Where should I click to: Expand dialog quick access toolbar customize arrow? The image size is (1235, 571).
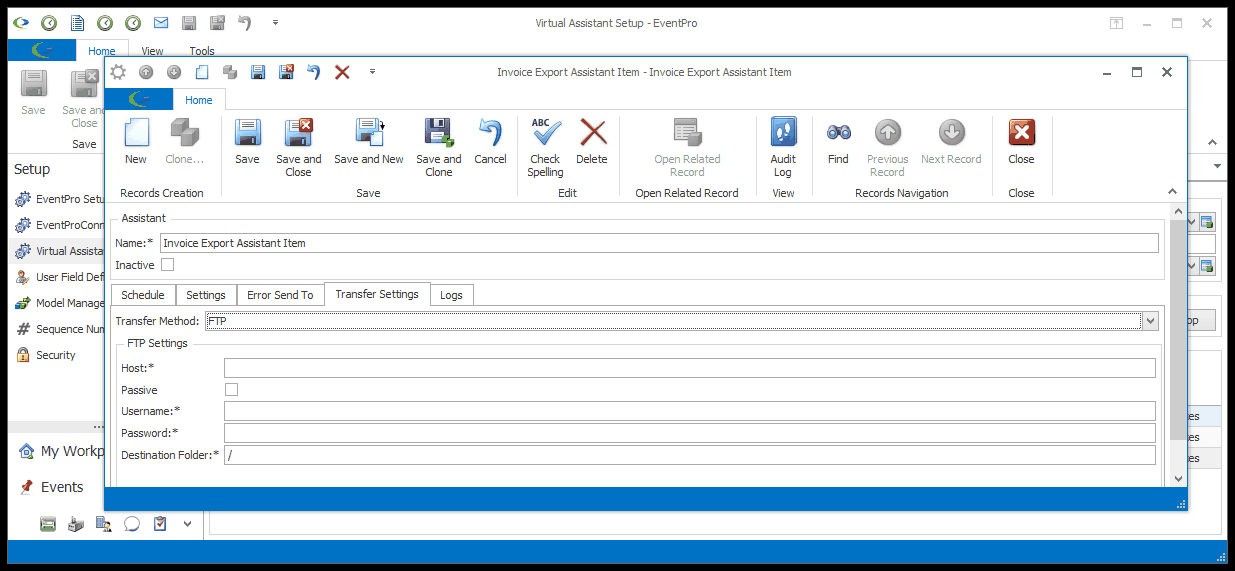[372, 72]
